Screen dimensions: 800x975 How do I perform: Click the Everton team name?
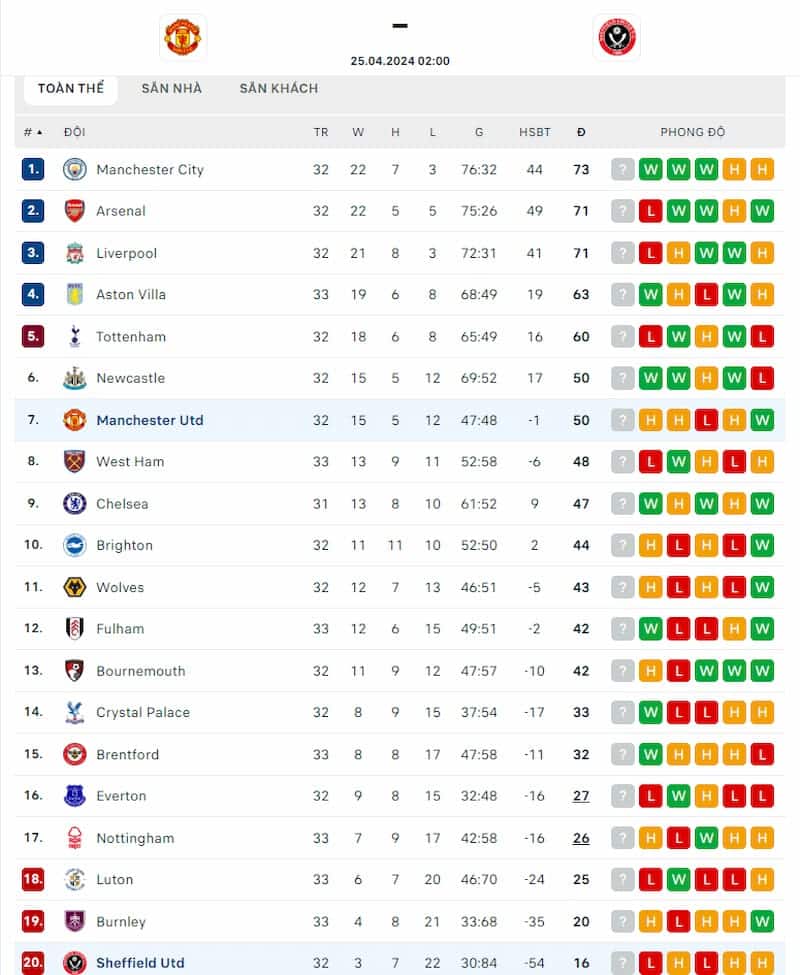pos(121,796)
